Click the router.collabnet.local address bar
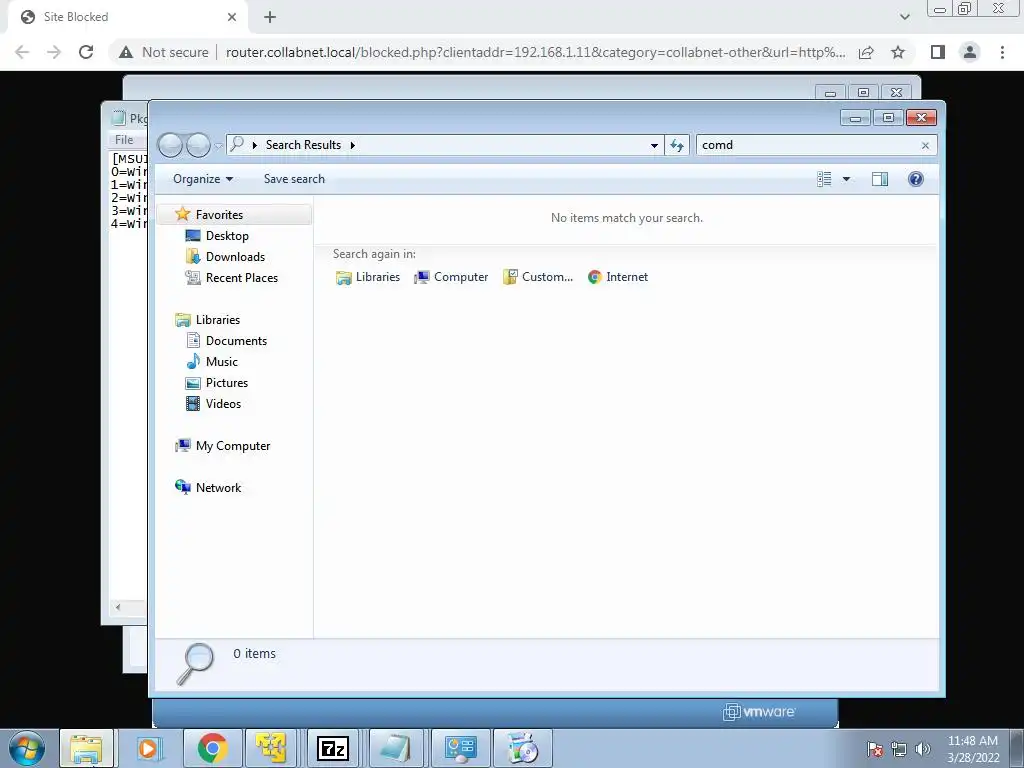 [535, 52]
